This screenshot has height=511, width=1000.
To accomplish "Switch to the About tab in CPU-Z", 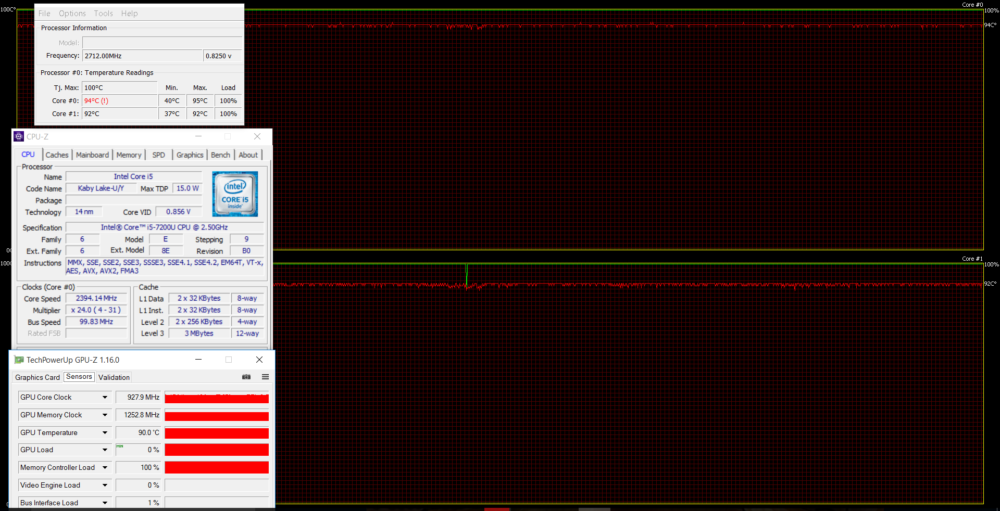I will click(248, 154).
